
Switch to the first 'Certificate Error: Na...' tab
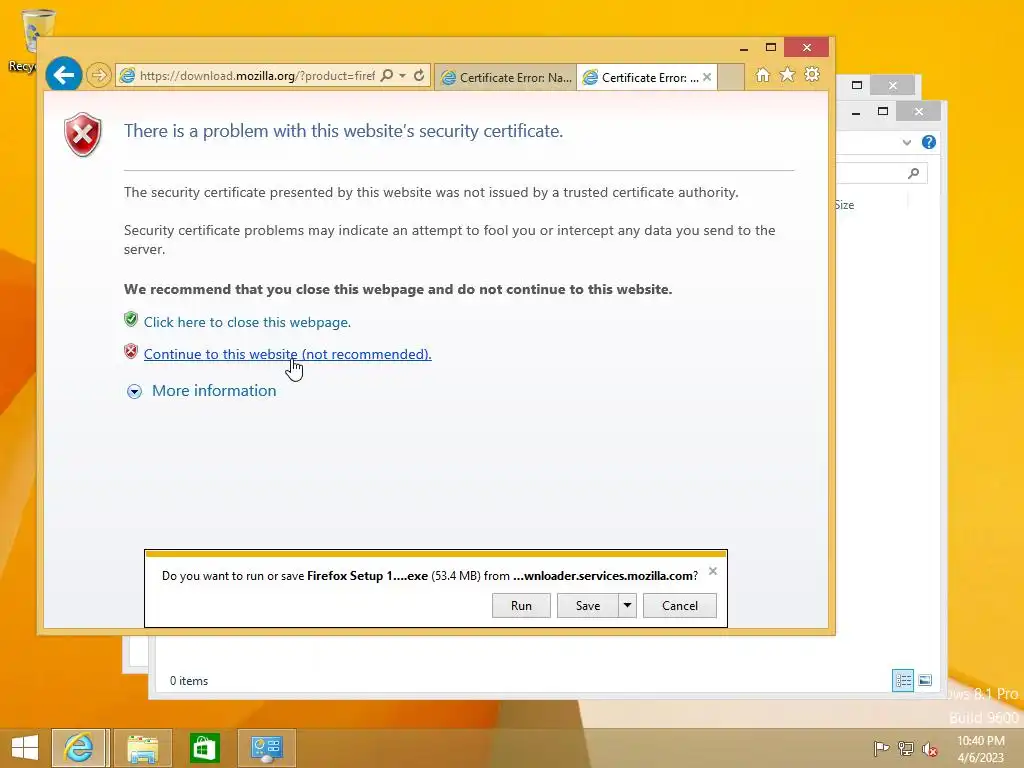coord(505,78)
